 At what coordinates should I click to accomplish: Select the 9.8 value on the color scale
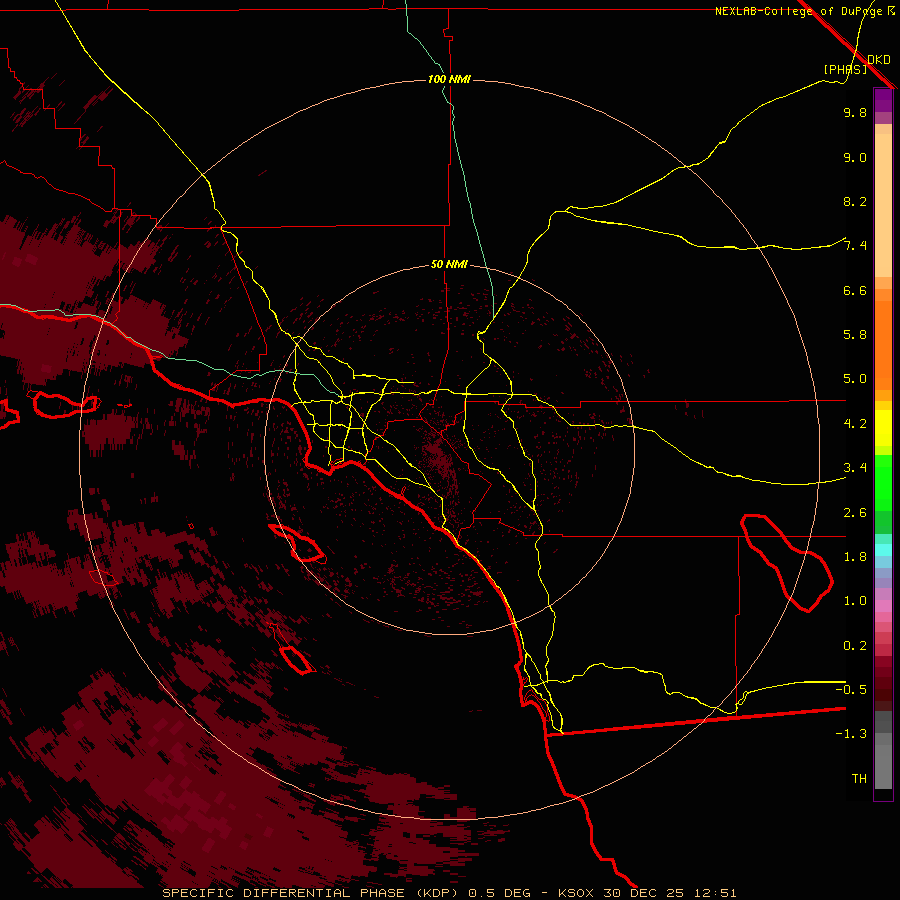click(x=855, y=112)
